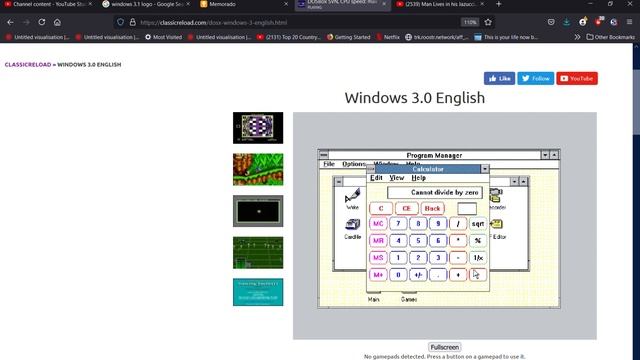Image resolution: width=640 pixels, height=360 pixels.
Task: Open the Getting Started bookmark
Action: coord(349,37)
